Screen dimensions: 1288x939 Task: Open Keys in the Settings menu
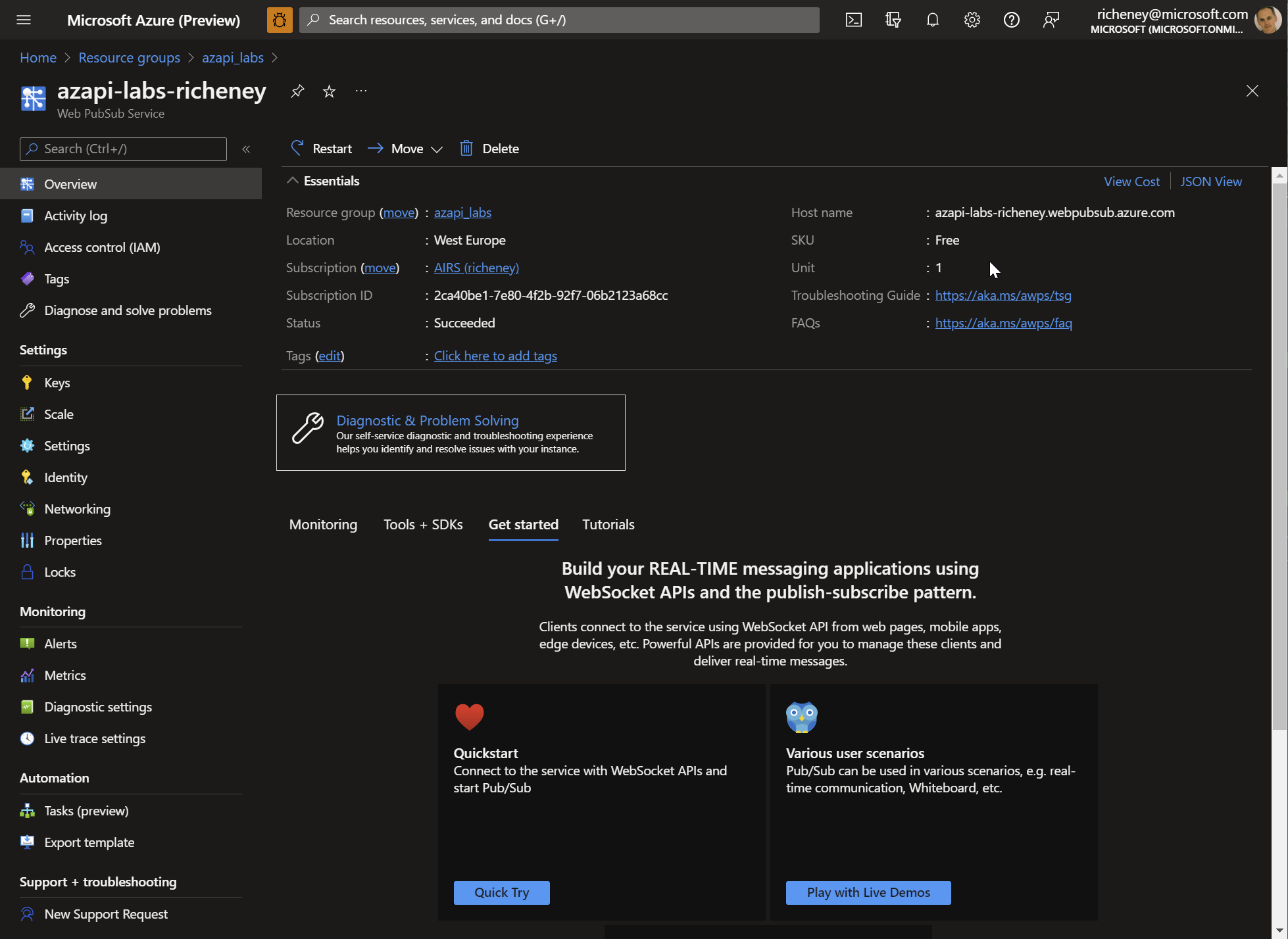click(x=57, y=383)
